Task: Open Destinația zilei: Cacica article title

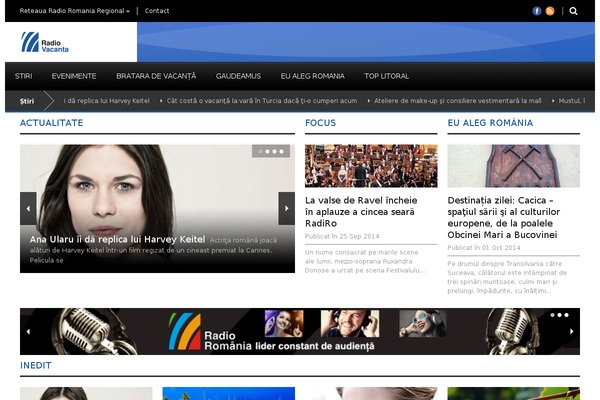Action: coord(504,217)
